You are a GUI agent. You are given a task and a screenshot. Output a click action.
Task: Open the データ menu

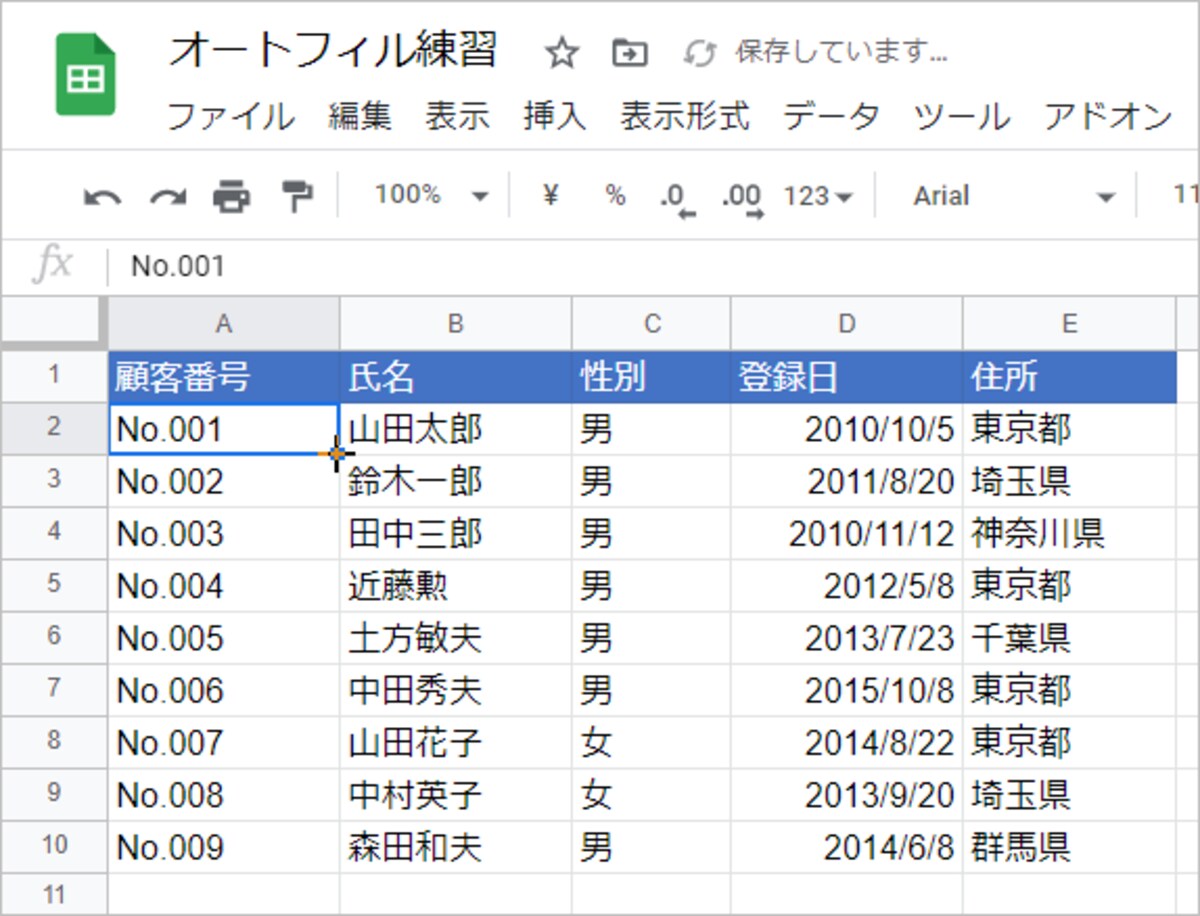(831, 117)
